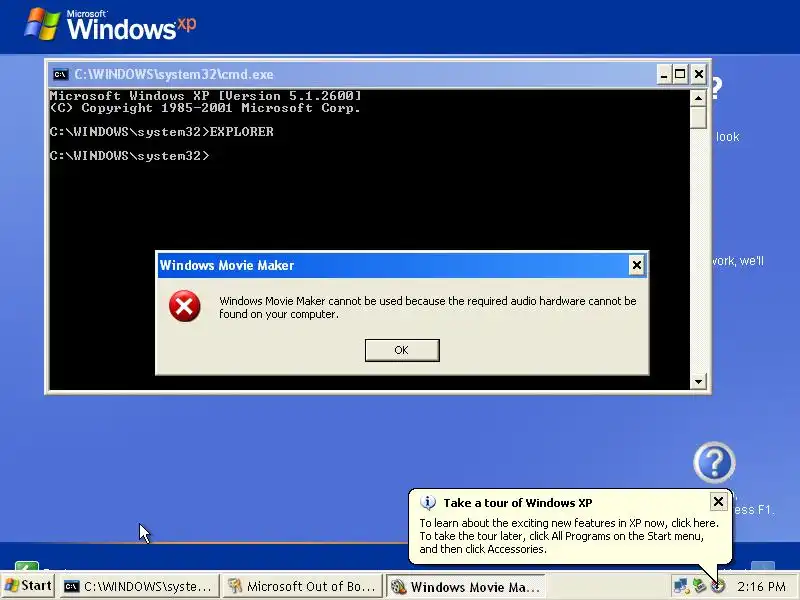This screenshot has height=600, width=800.
Task: Dismiss the Take a tour balloon tip
Action: (x=718, y=502)
